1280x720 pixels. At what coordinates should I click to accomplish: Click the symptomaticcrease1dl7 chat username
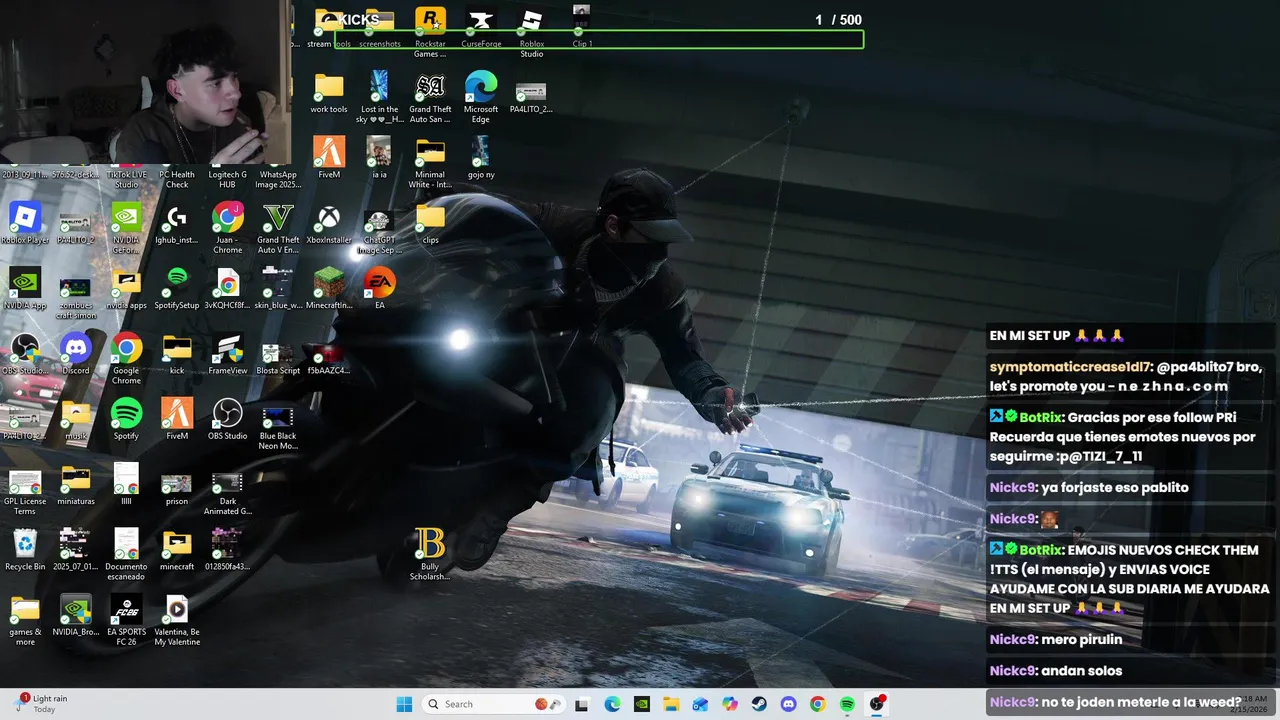(1070, 367)
